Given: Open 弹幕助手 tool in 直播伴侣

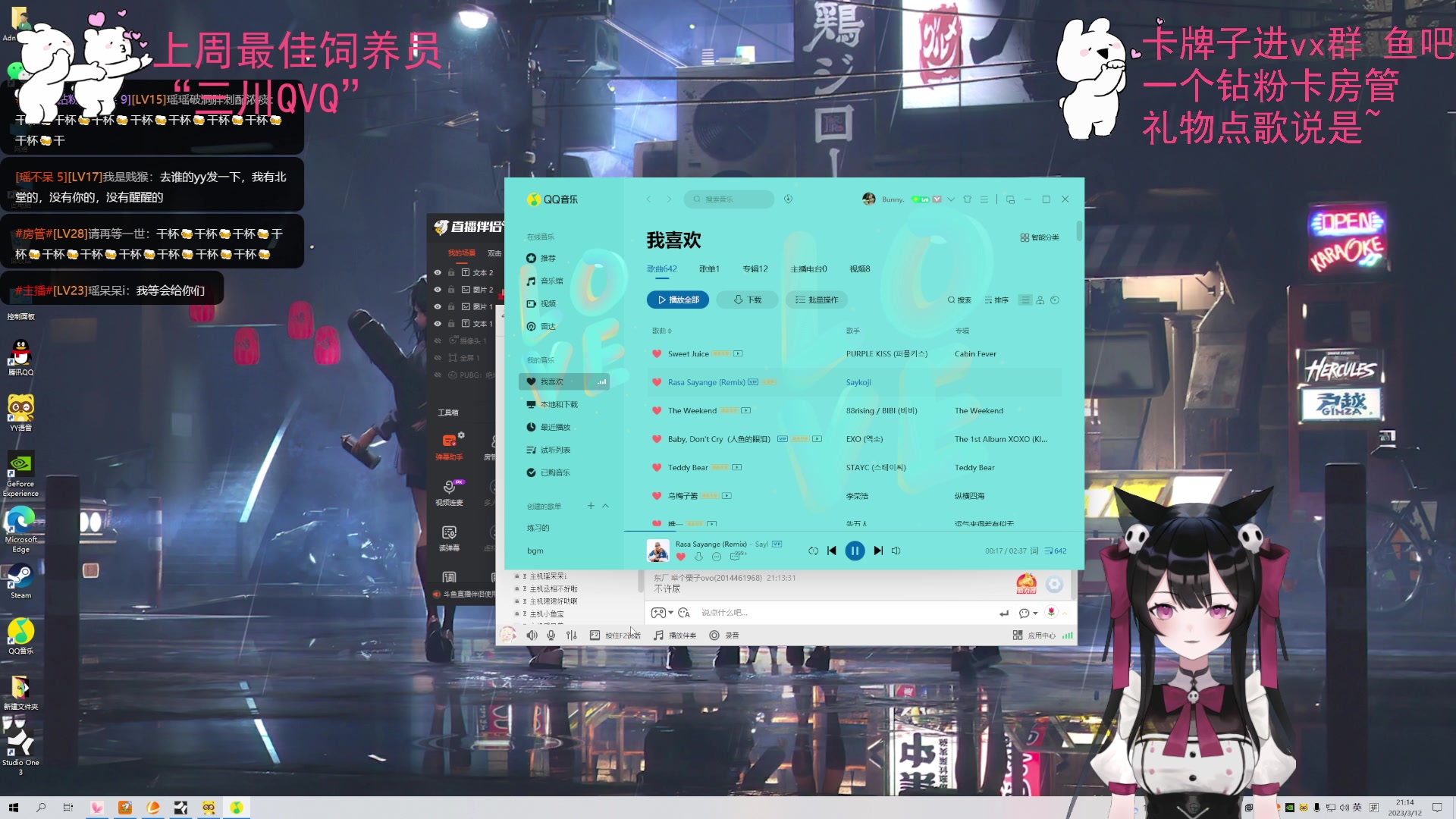Looking at the screenshot, I should coord(449,446).
